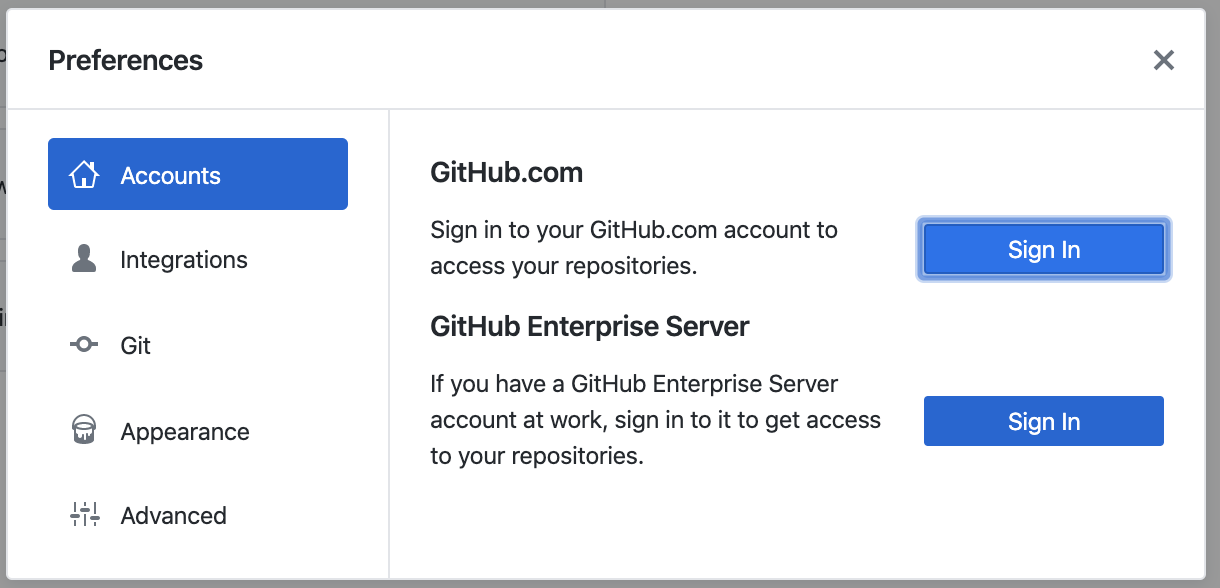Screen dimensions: 1220x588
Task: Click the house icon beside Accounts
Action: (84, 175)
